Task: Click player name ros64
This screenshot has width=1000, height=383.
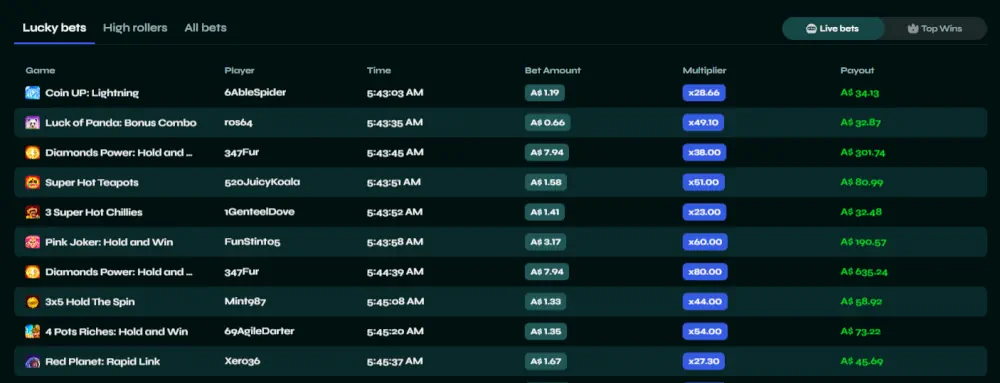Action: pos(239,122)
